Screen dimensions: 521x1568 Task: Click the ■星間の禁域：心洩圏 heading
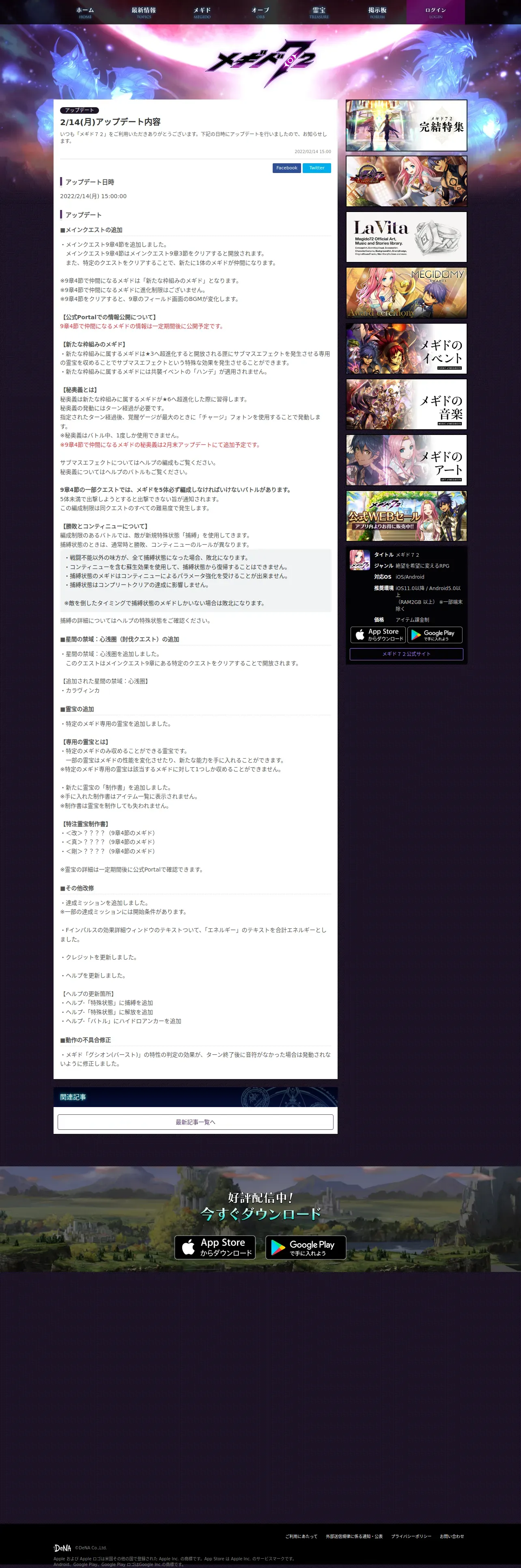120,639
